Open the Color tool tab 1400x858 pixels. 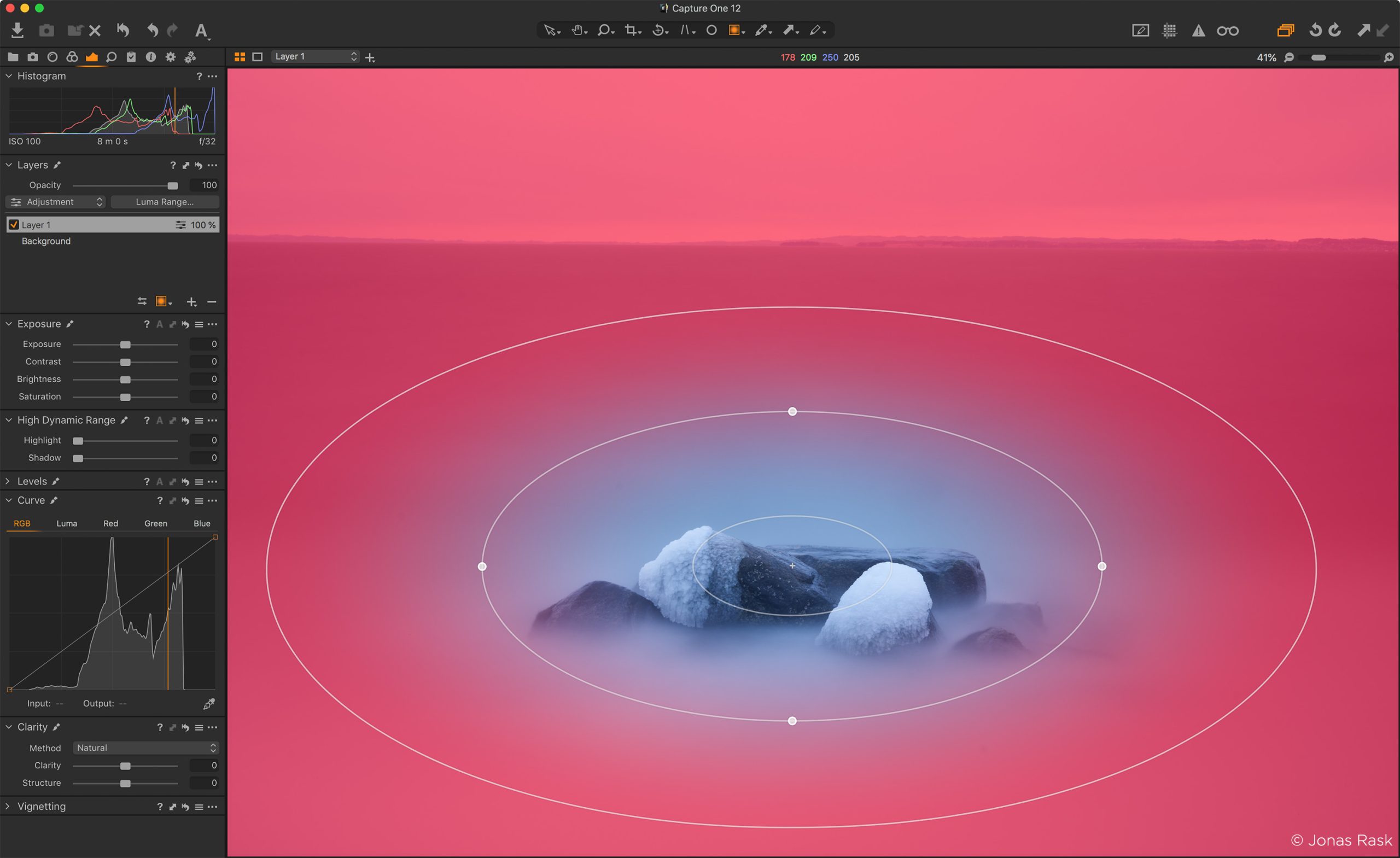click(x=72, y=57)
